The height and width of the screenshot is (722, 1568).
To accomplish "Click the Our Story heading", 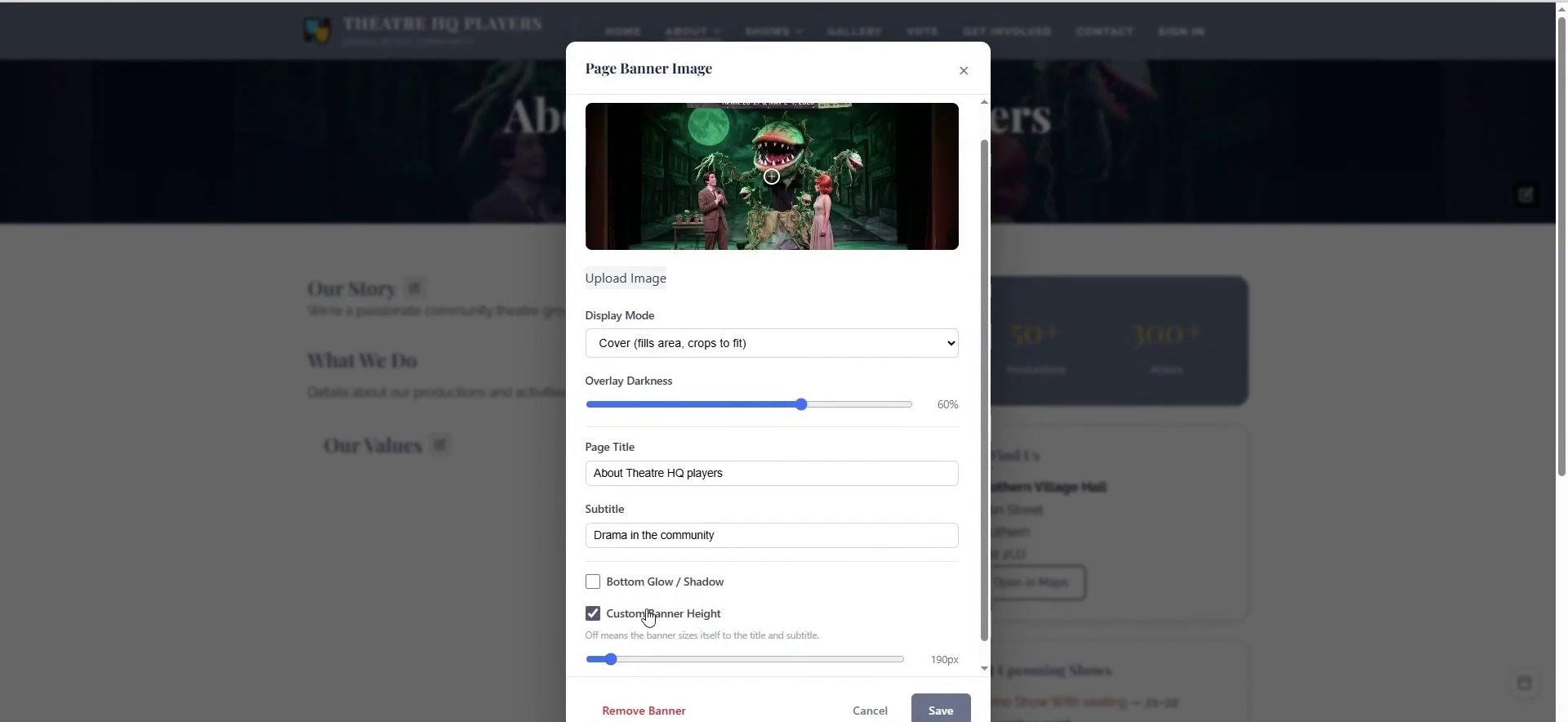I will [351, 289].
